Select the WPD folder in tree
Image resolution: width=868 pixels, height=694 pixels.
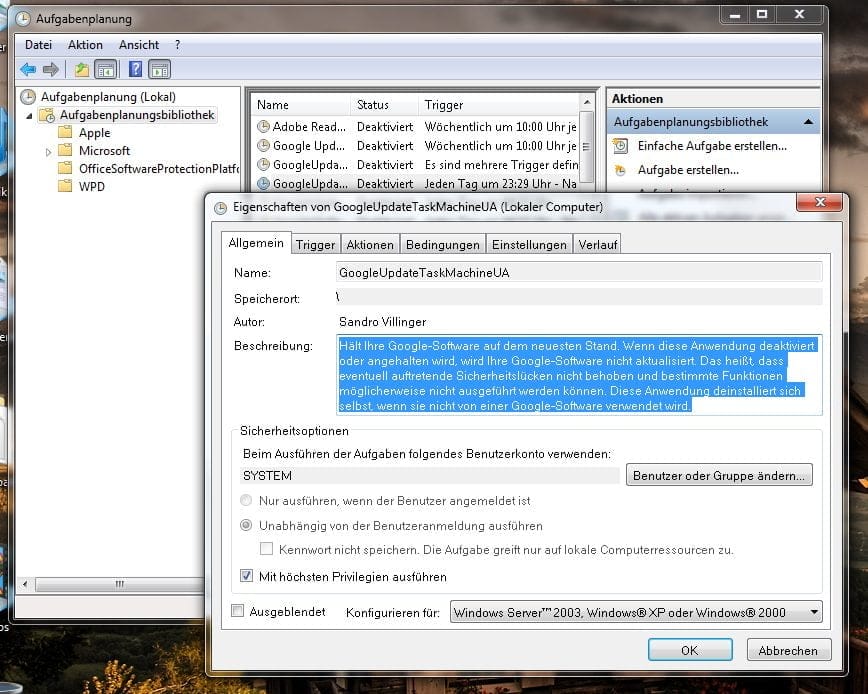pos(91,187)
